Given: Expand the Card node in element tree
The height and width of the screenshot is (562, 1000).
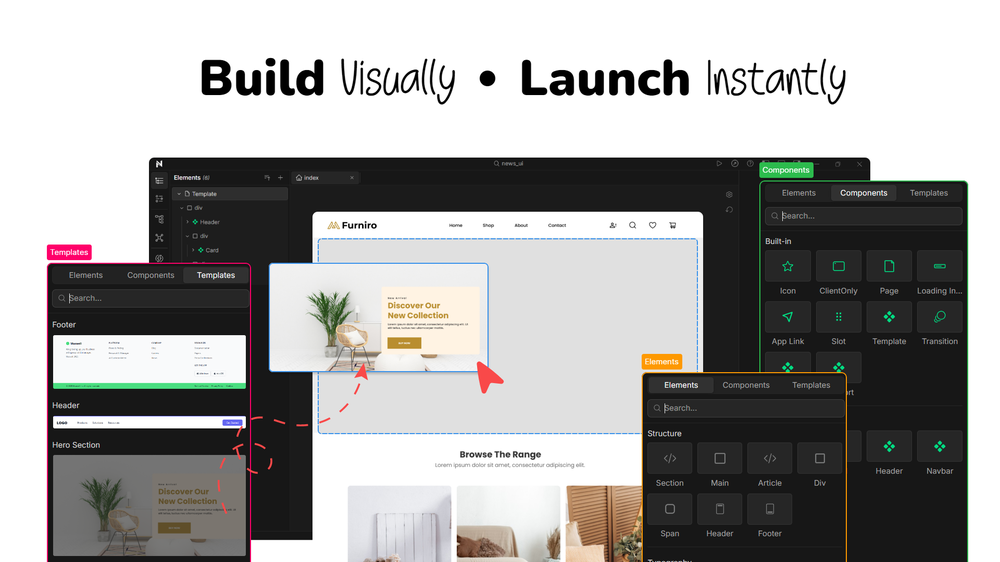Looking at the screenshot, I should tap(193, 250).
